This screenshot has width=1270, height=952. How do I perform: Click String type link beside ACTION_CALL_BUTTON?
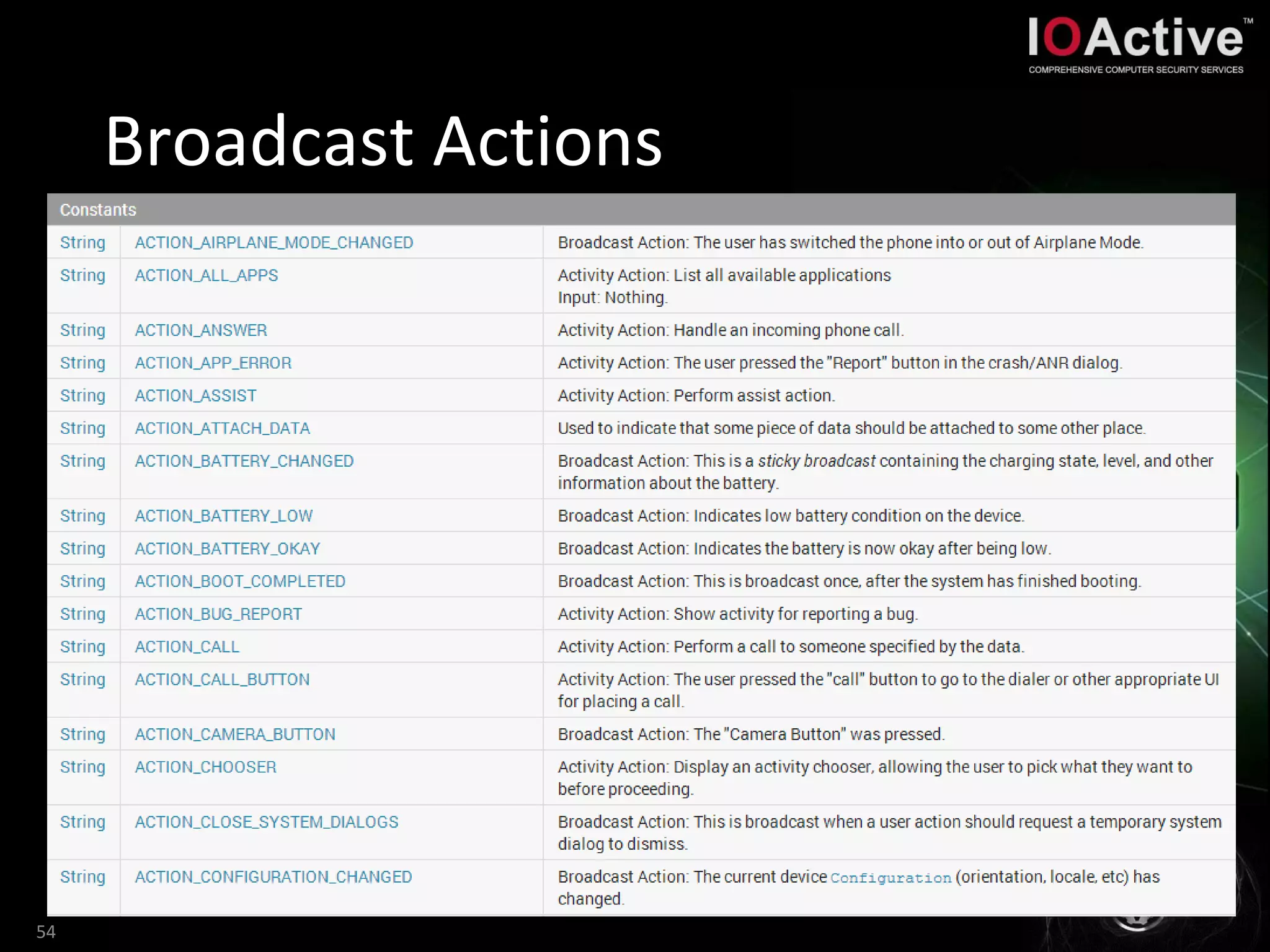point(82,680)
